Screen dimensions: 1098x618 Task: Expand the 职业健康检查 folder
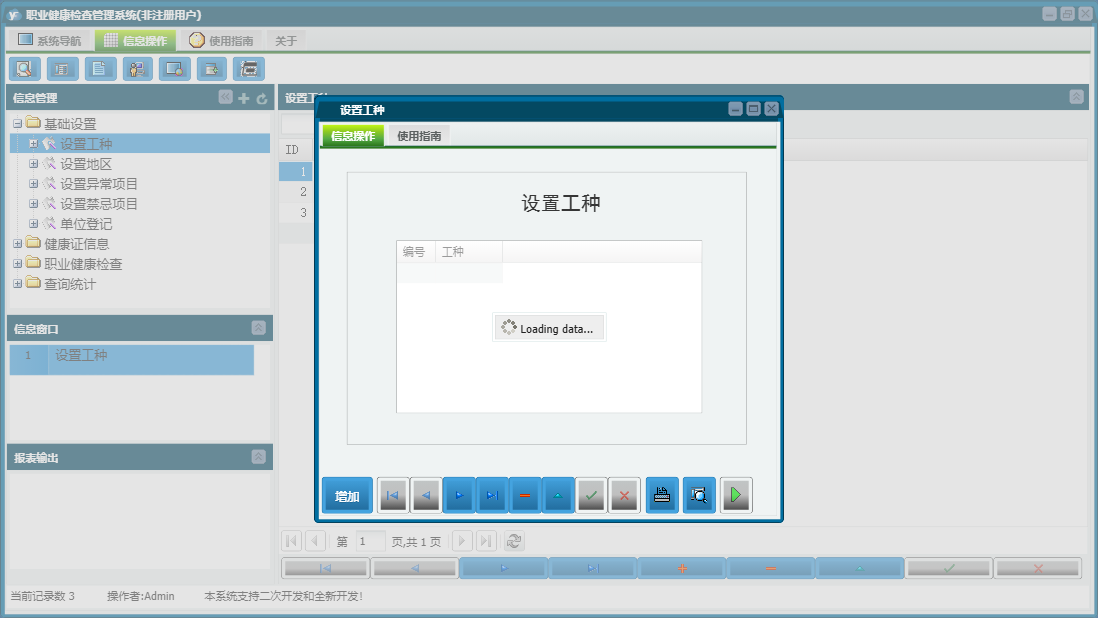point(18,264)
